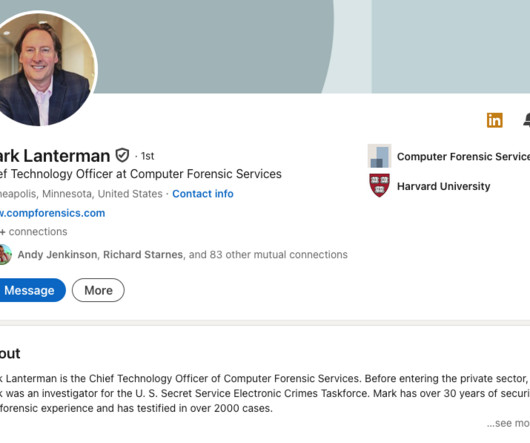530x443 pixels.
Task: Visit the compforensics.com website link
Action: (x=52, y=213)
